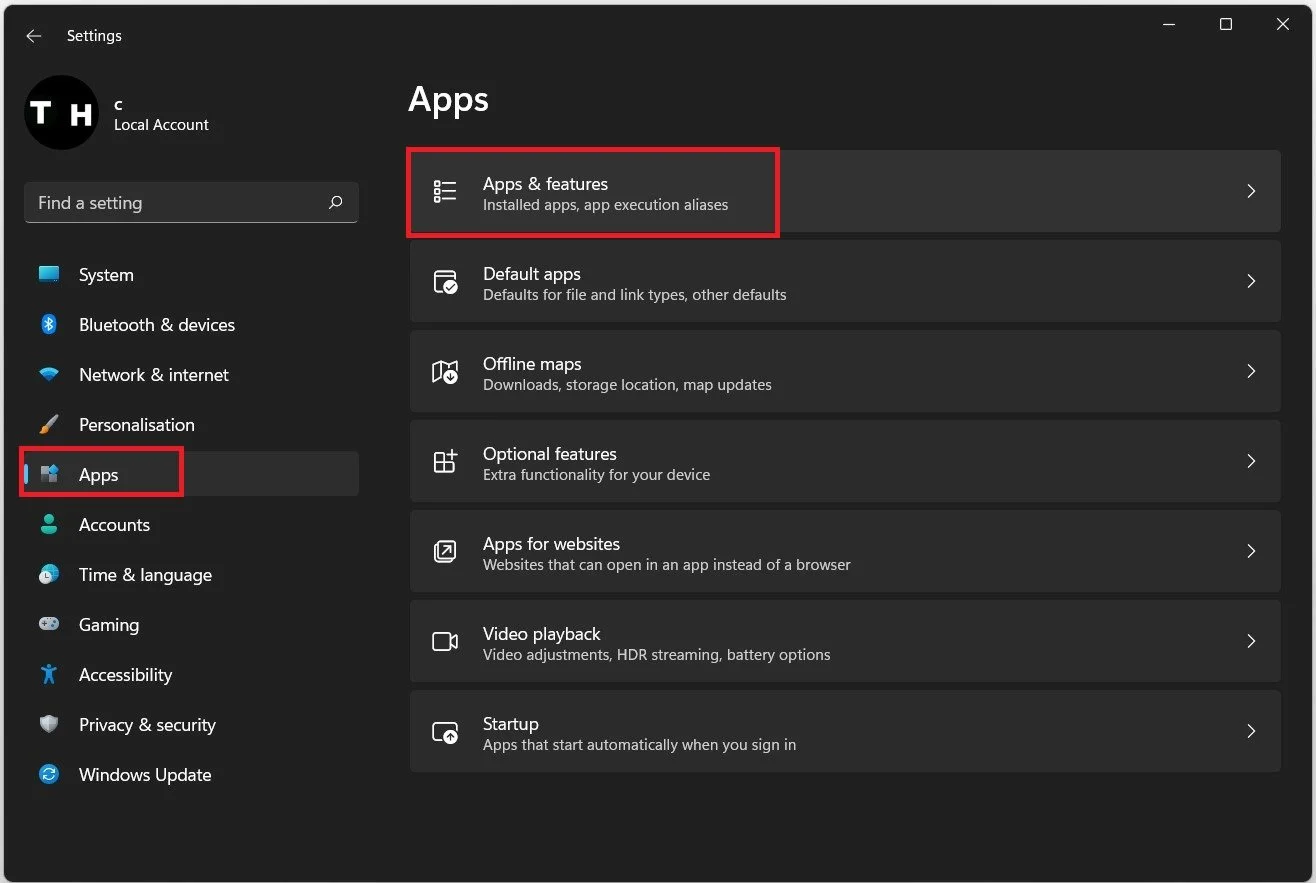
Task: Open System settings label
Action: tap(106, 275)
